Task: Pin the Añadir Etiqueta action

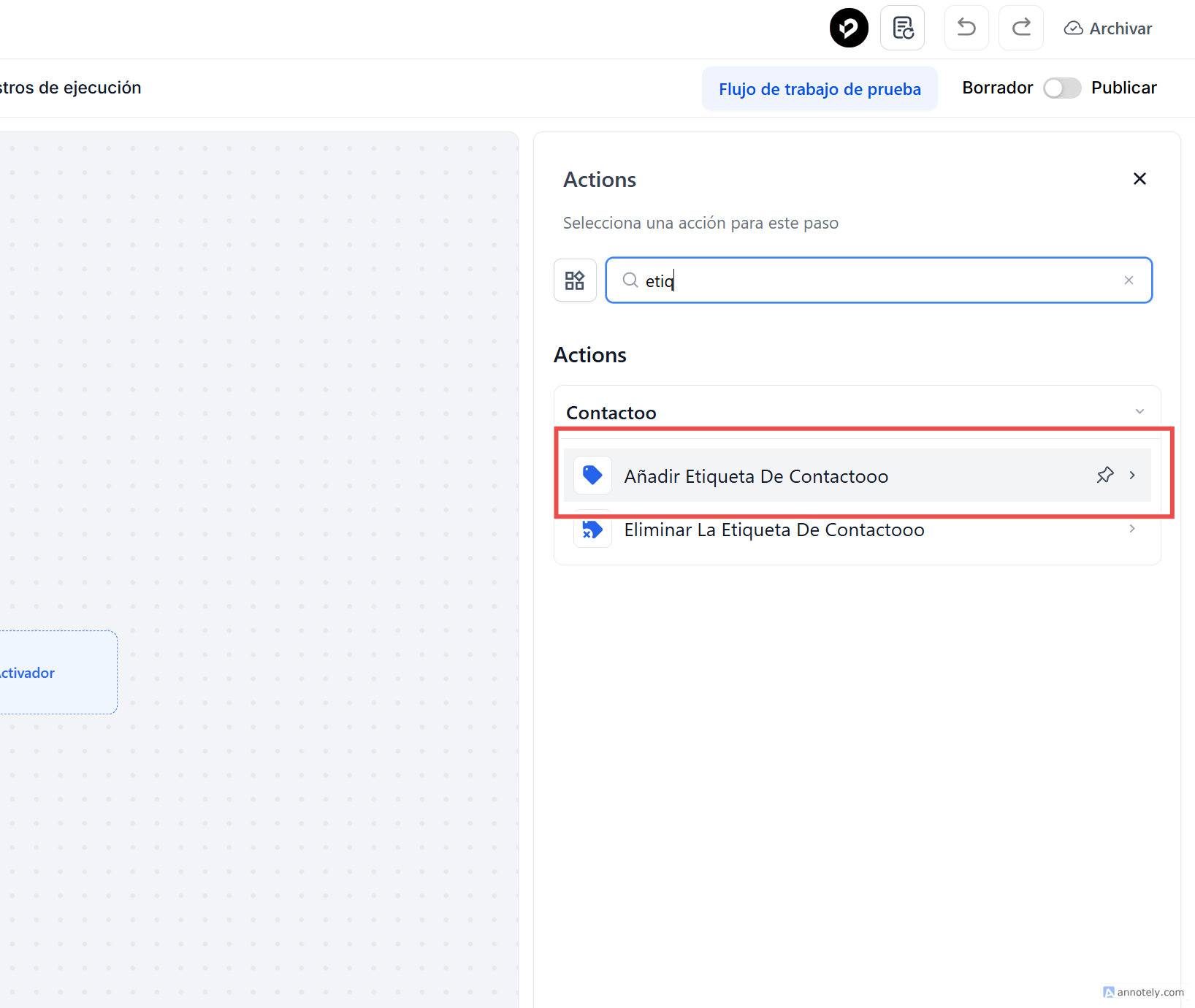Action: [x=1105, y=476]
